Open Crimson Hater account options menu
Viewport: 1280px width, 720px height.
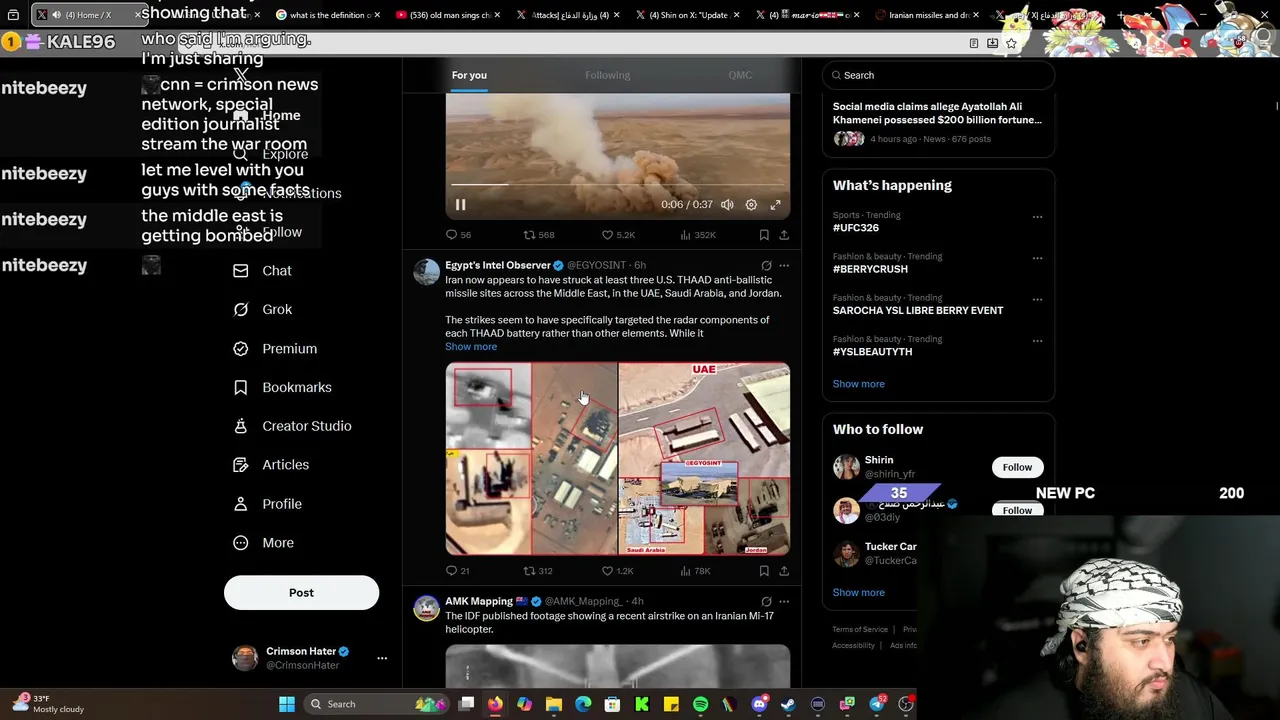[x=382, y=658]
